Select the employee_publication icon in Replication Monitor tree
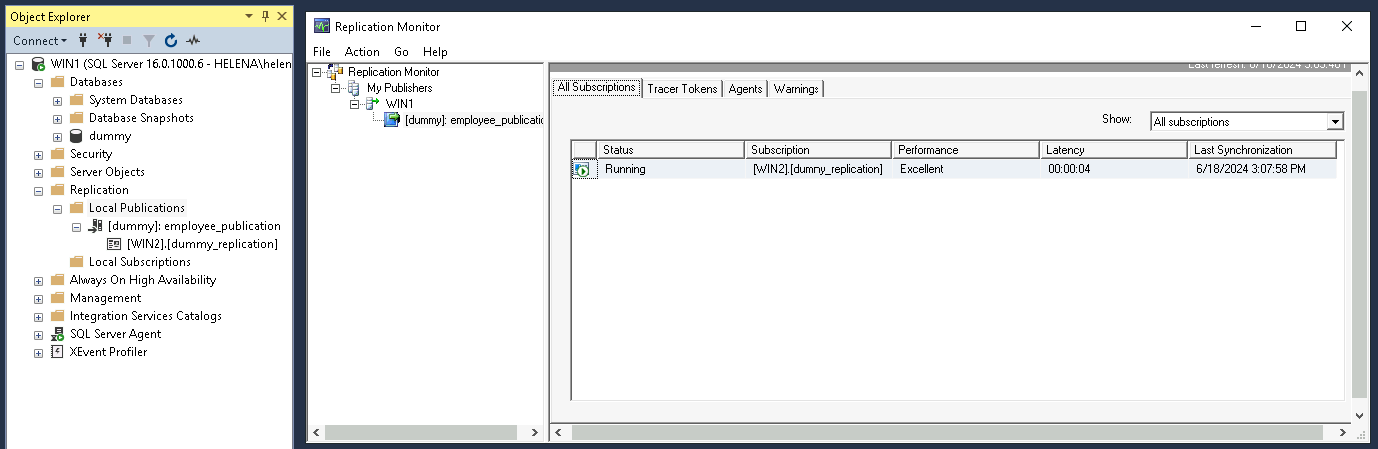Viewport: 1378px width, 449px height. [393, 120]
